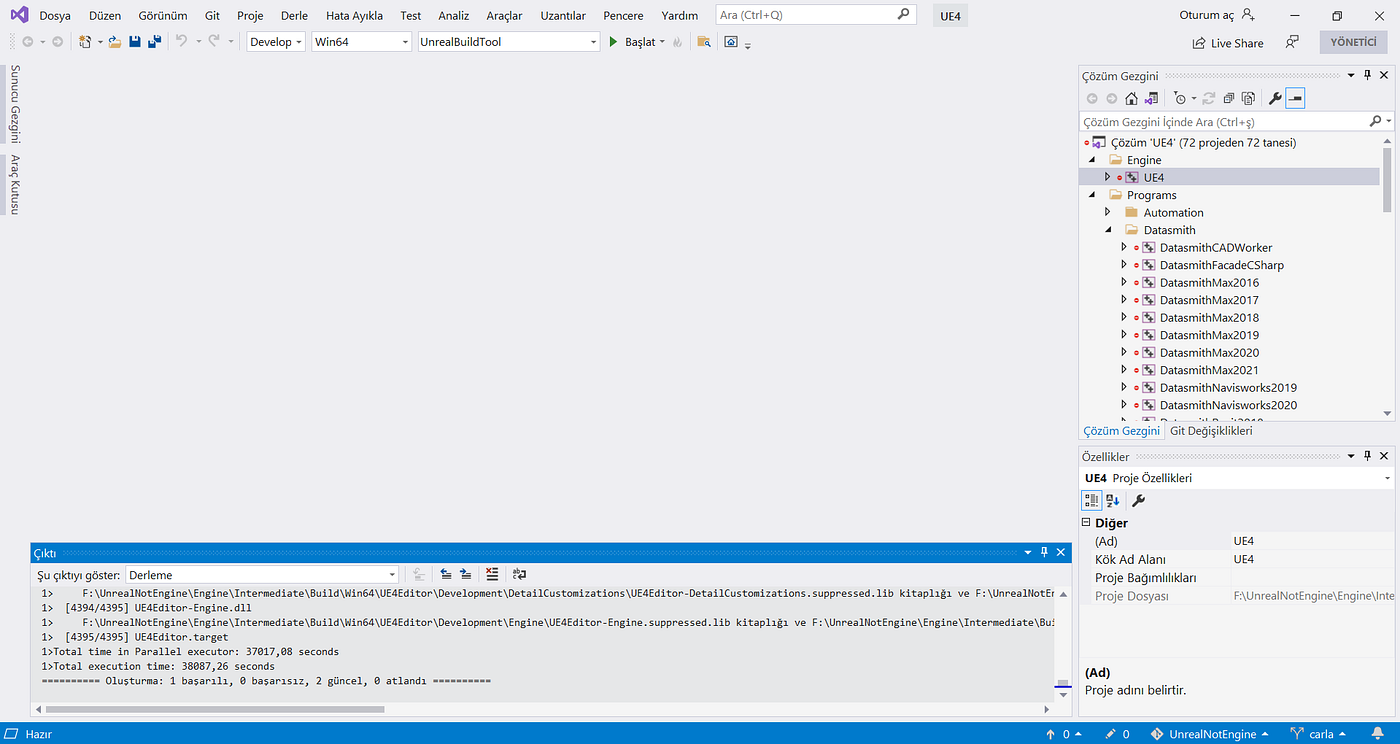Close the Özellikler panel

[1384, 456]
